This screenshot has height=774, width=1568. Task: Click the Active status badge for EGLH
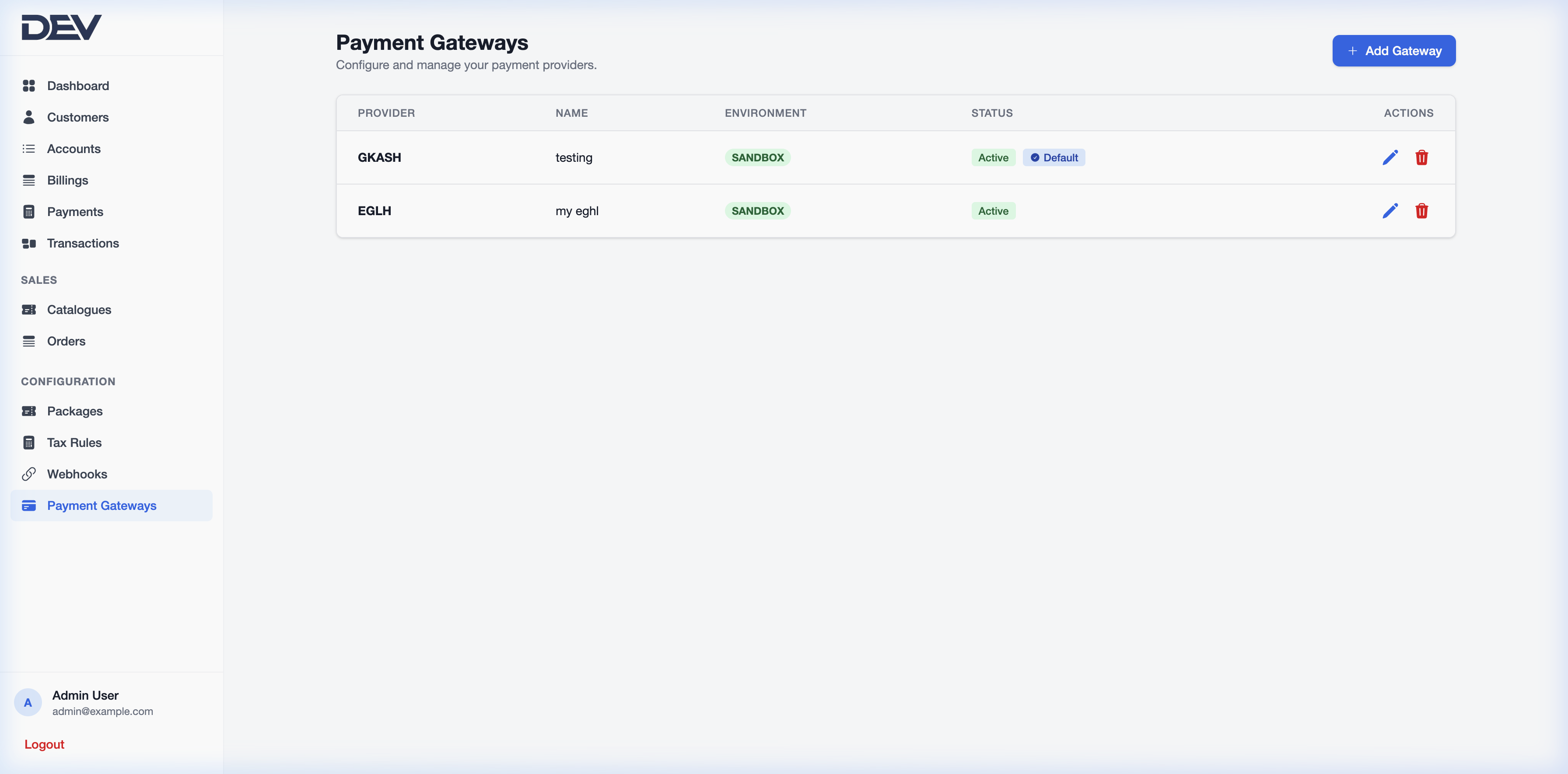[x=993, y=210]
